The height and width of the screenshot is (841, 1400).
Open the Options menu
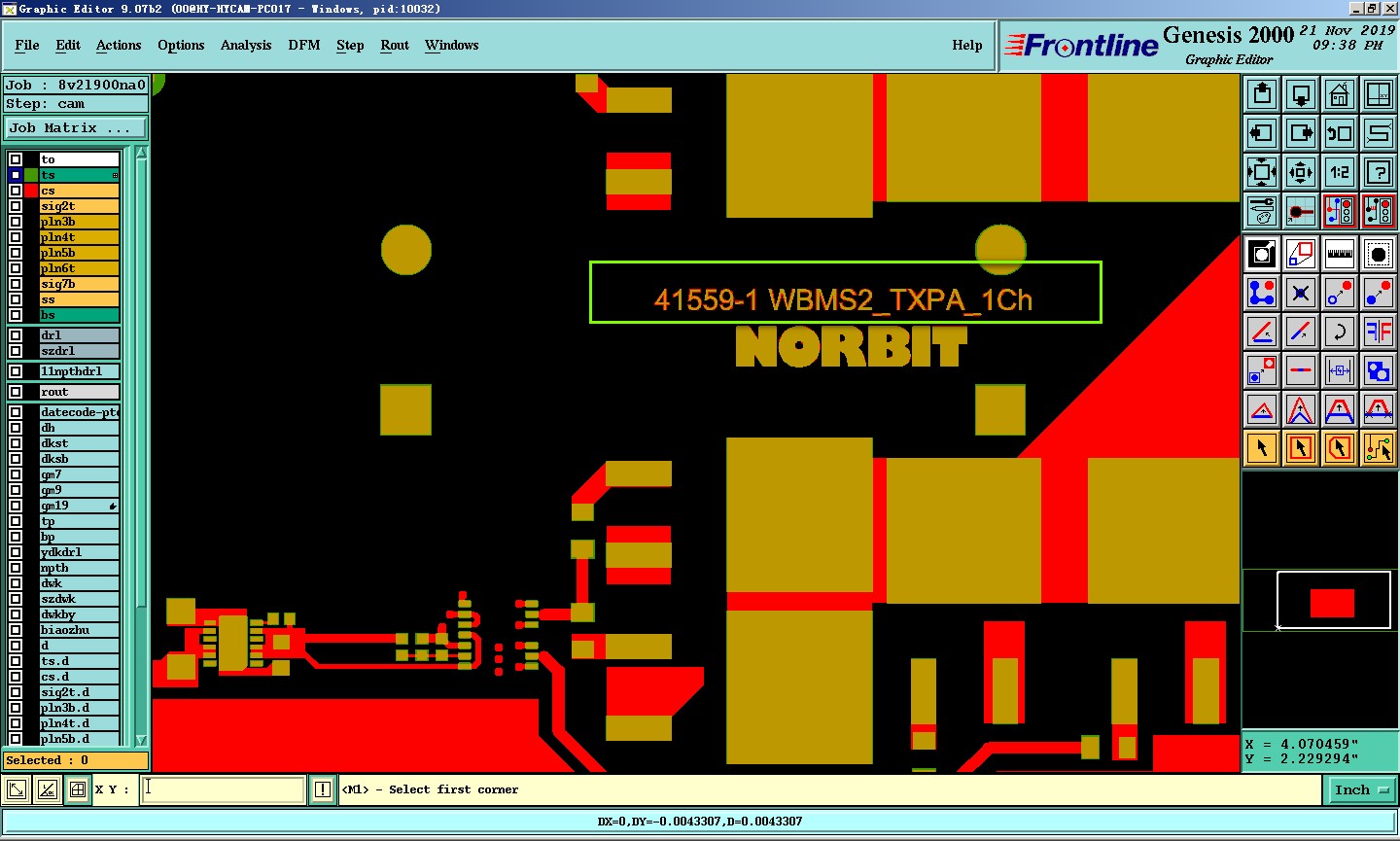point(181,45)
